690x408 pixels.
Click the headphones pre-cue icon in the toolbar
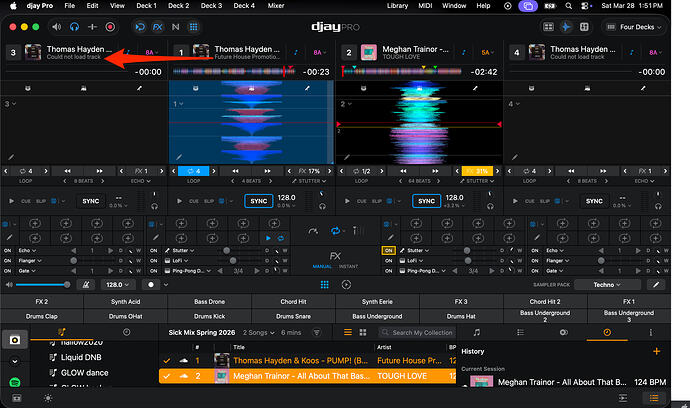(74, 27)
